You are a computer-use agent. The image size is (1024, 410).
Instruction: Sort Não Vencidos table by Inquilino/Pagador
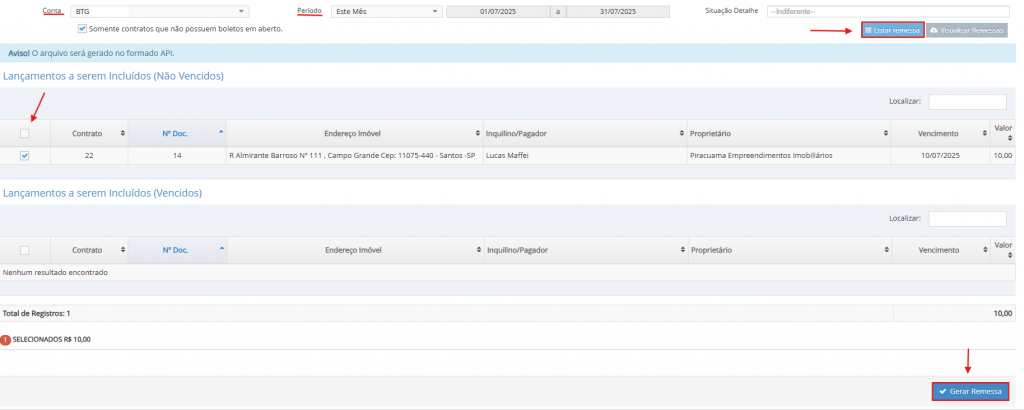[x=585, y=133]
